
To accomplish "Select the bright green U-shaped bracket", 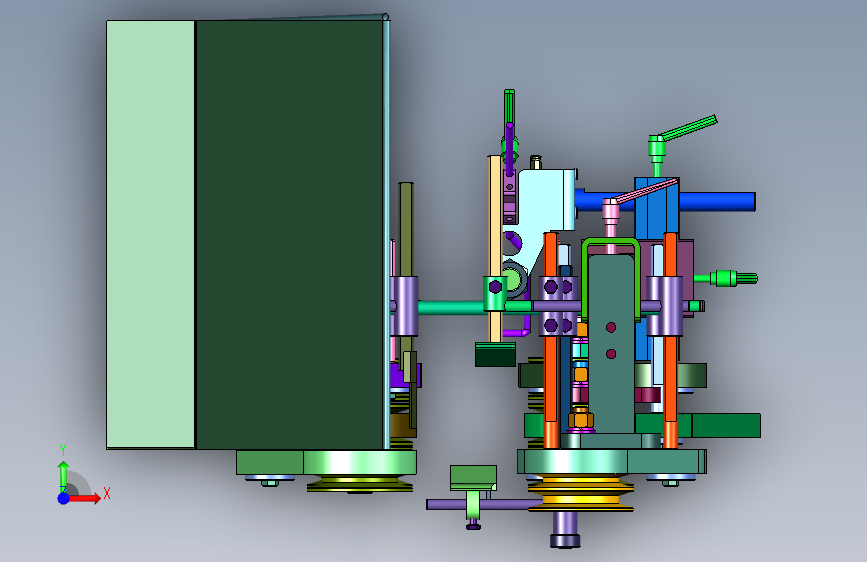I will pyautogui.click(x=611, y=243).
